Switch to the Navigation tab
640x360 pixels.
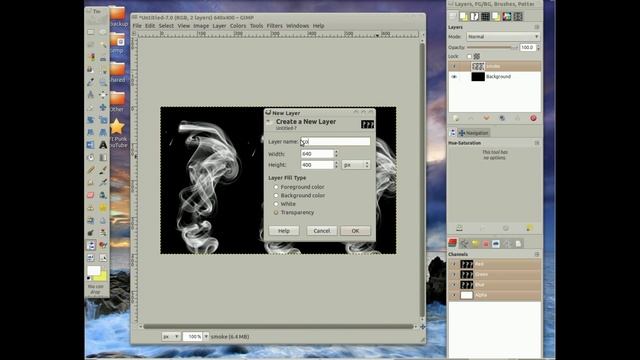(473, 133)
